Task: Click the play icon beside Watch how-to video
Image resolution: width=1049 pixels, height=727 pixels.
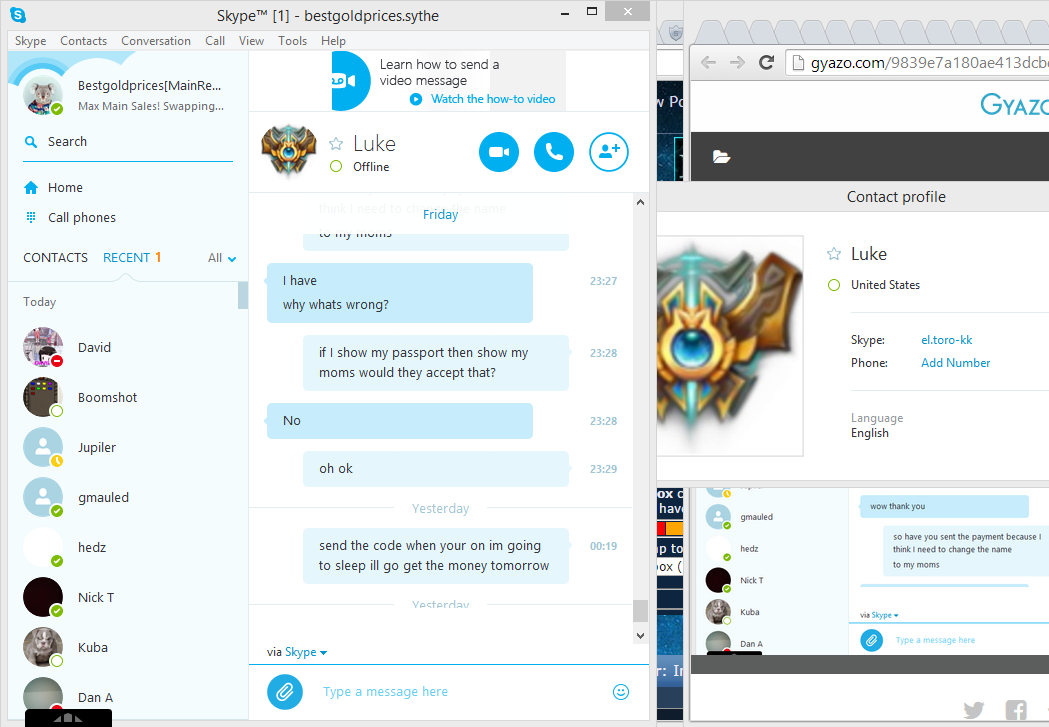Action: (x=416, y=99)
